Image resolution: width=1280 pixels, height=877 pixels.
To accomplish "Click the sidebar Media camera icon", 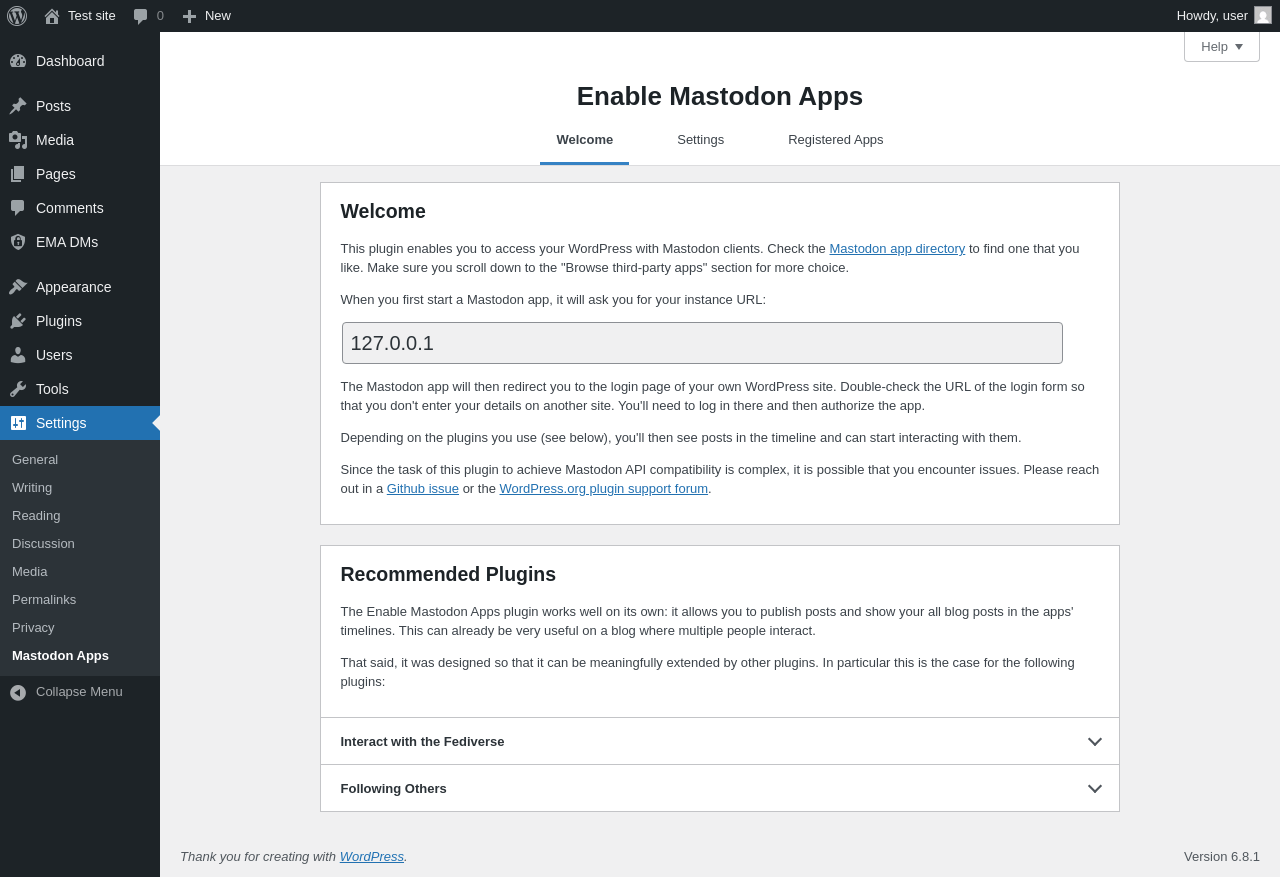I will pos(18,140).
